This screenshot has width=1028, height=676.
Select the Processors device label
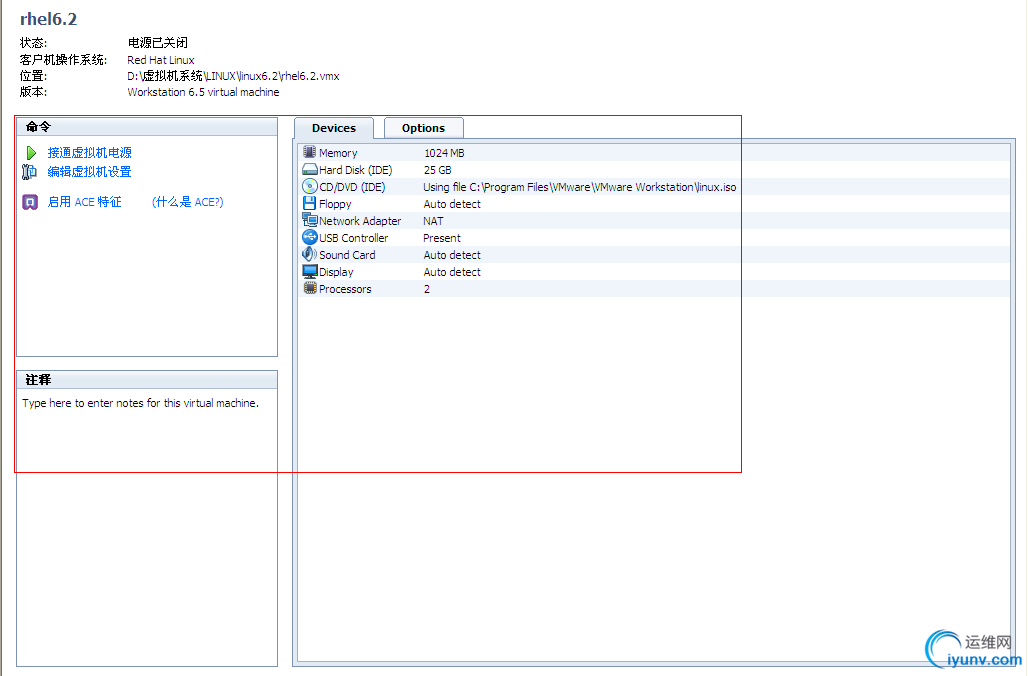pos(345,289)
